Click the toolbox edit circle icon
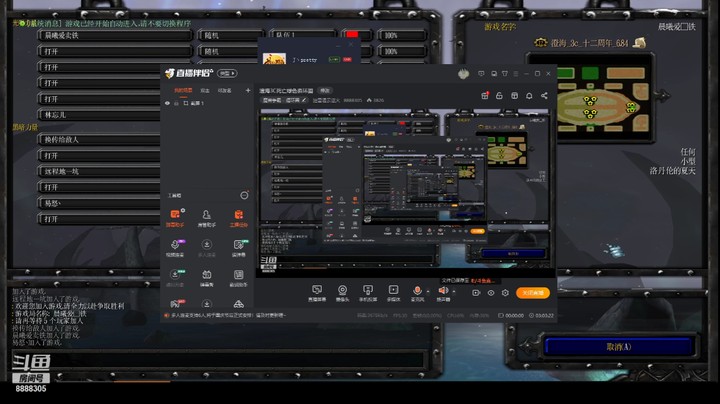The image size is (720, 404). pyautogui.click(x=244, y=195)
